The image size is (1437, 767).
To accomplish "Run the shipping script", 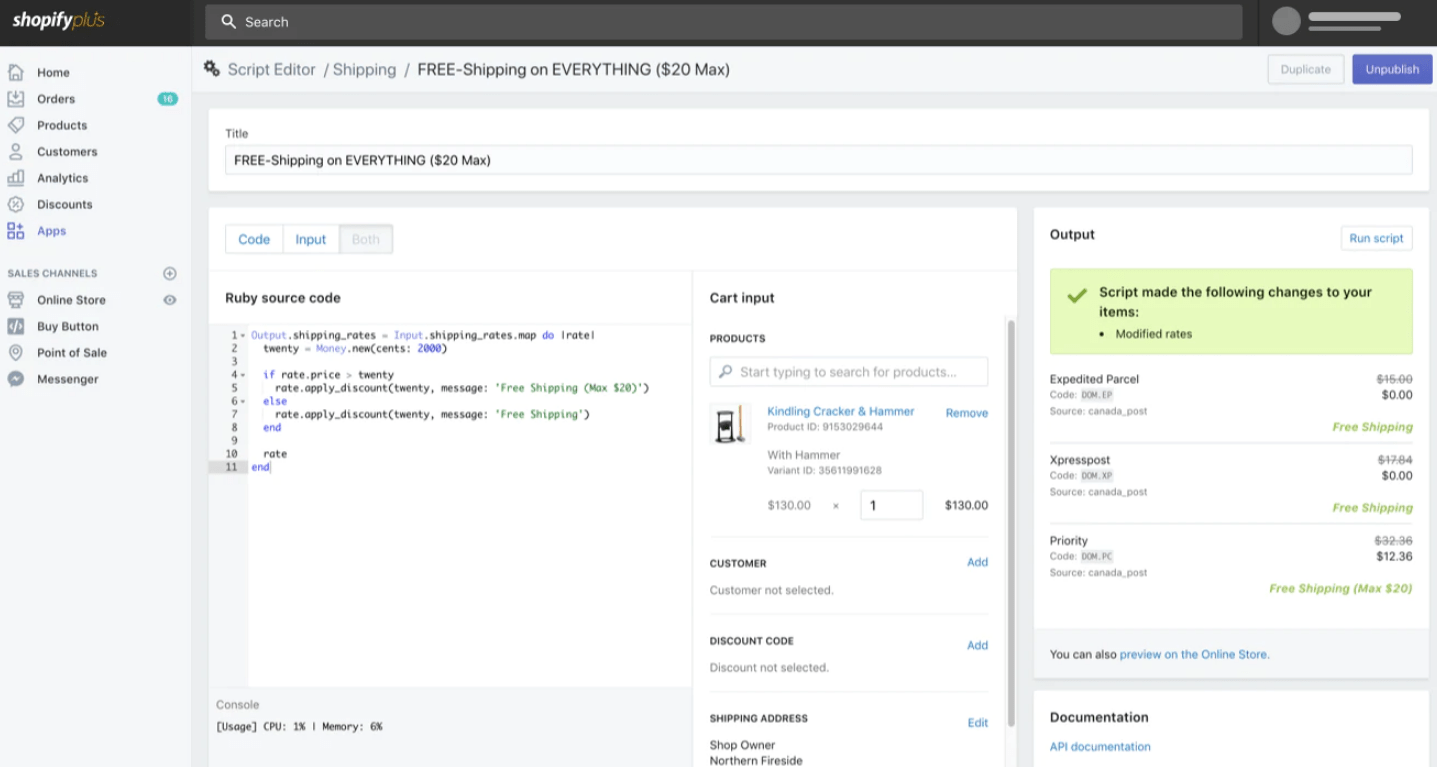I will pyautogui.click(x=1376, y=238).
